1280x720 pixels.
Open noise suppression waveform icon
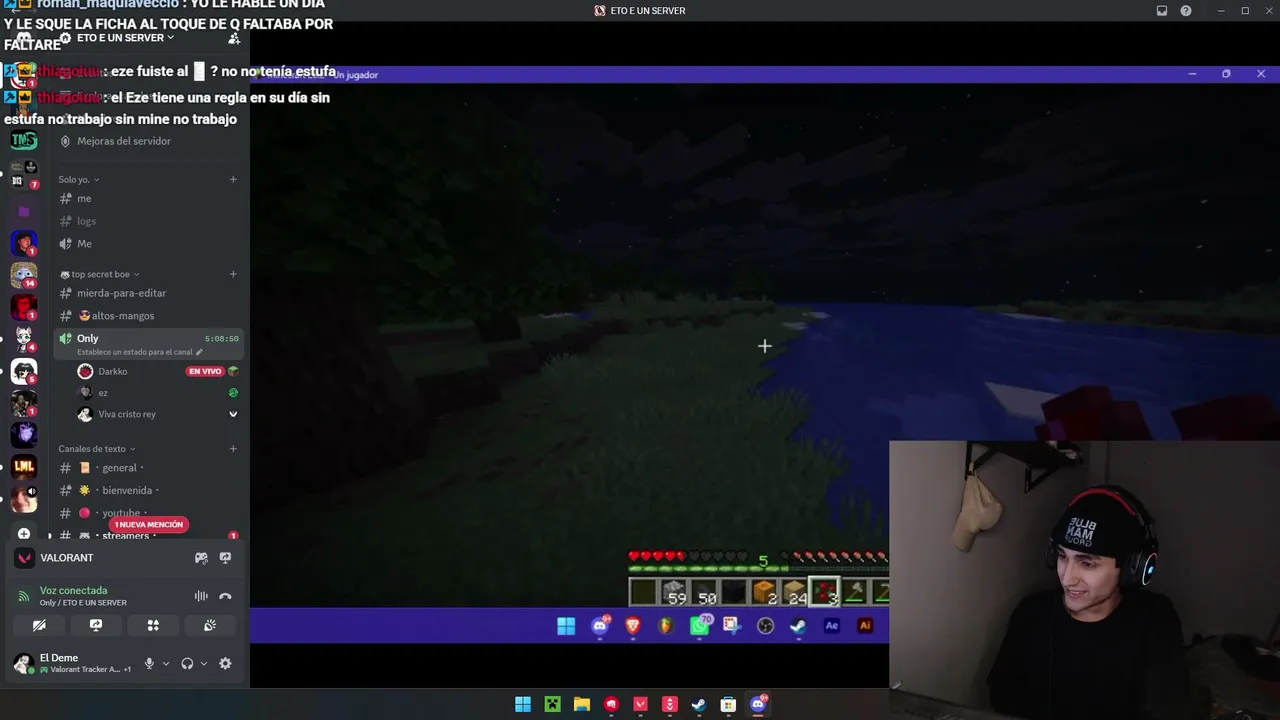coord(201,596)
